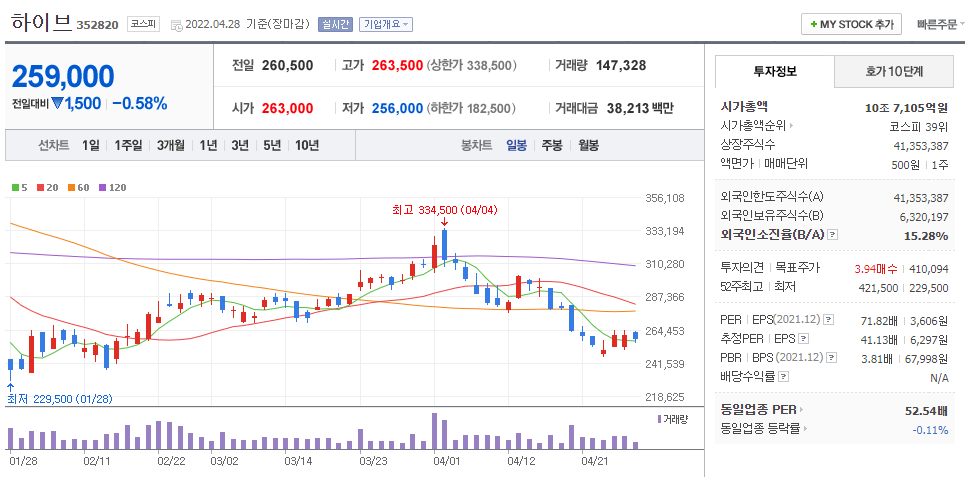Click the 고가 value 263,500
The width and height of the screenshot is (971, 477).
pyautogui.click(x=398, y=65)
